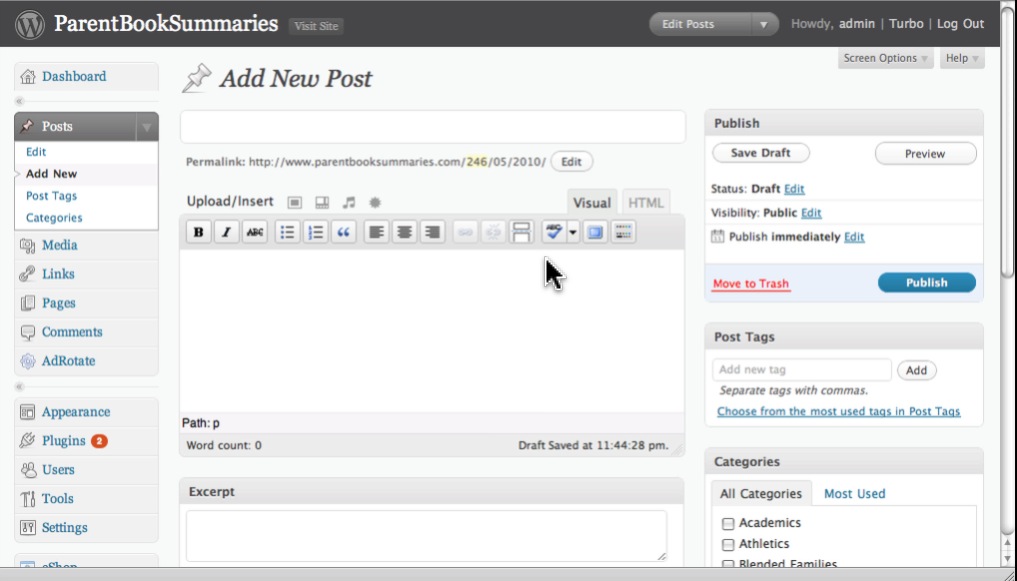The height and width of the screenshot is (581, 1017).
Task: Click the blue Publish button
Action: tap(926, 283)
